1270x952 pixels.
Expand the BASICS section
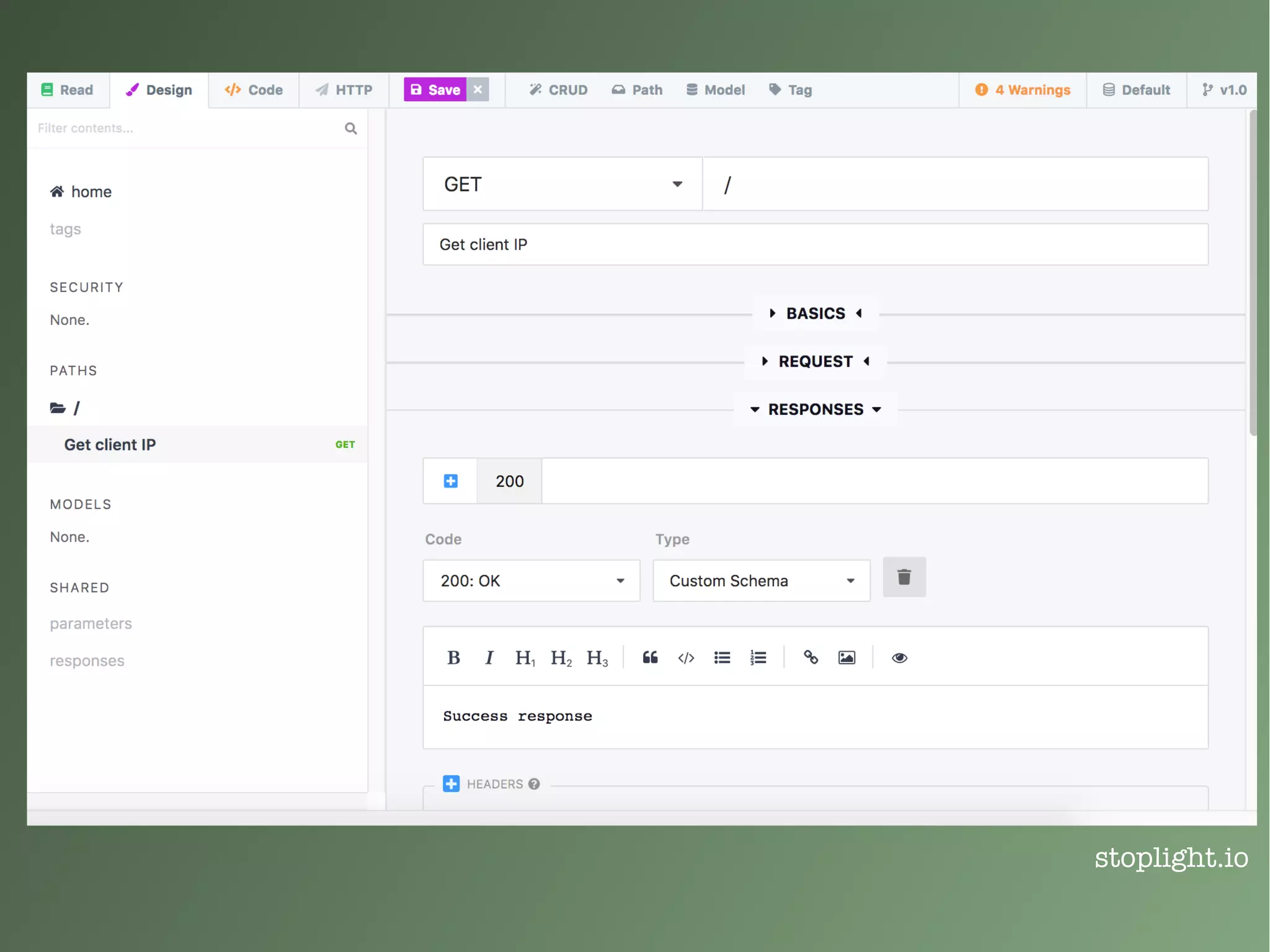(x=815, y=313)
